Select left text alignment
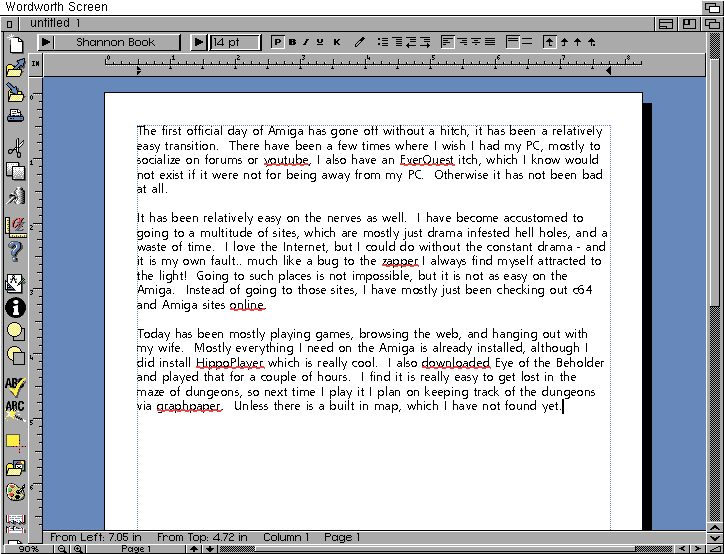724x554 pixels. click(x=447, y=42)
